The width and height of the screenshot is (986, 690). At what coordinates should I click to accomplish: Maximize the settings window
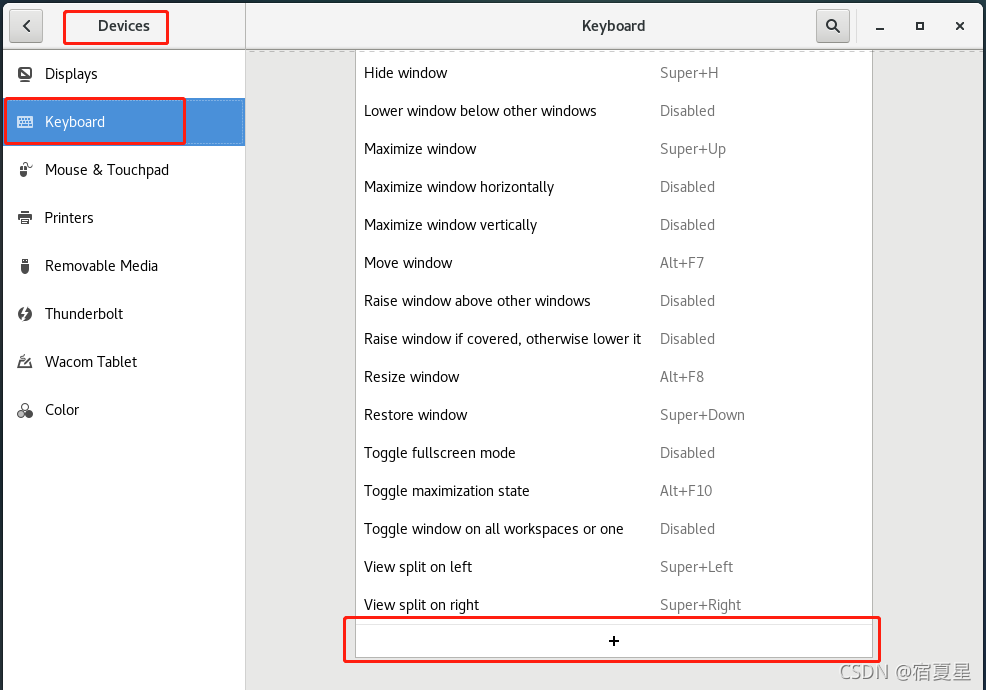coord(919,26)
